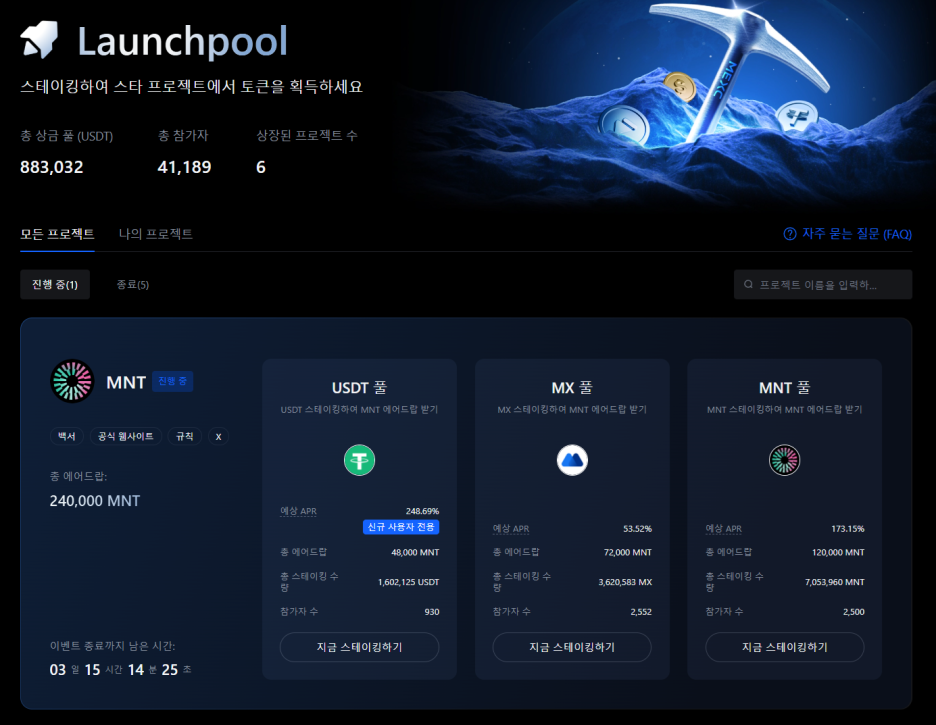This screenshot has width=936, height=725.
Task: Click the 3,620,583 MX staked amount
Action: point(625,582)
